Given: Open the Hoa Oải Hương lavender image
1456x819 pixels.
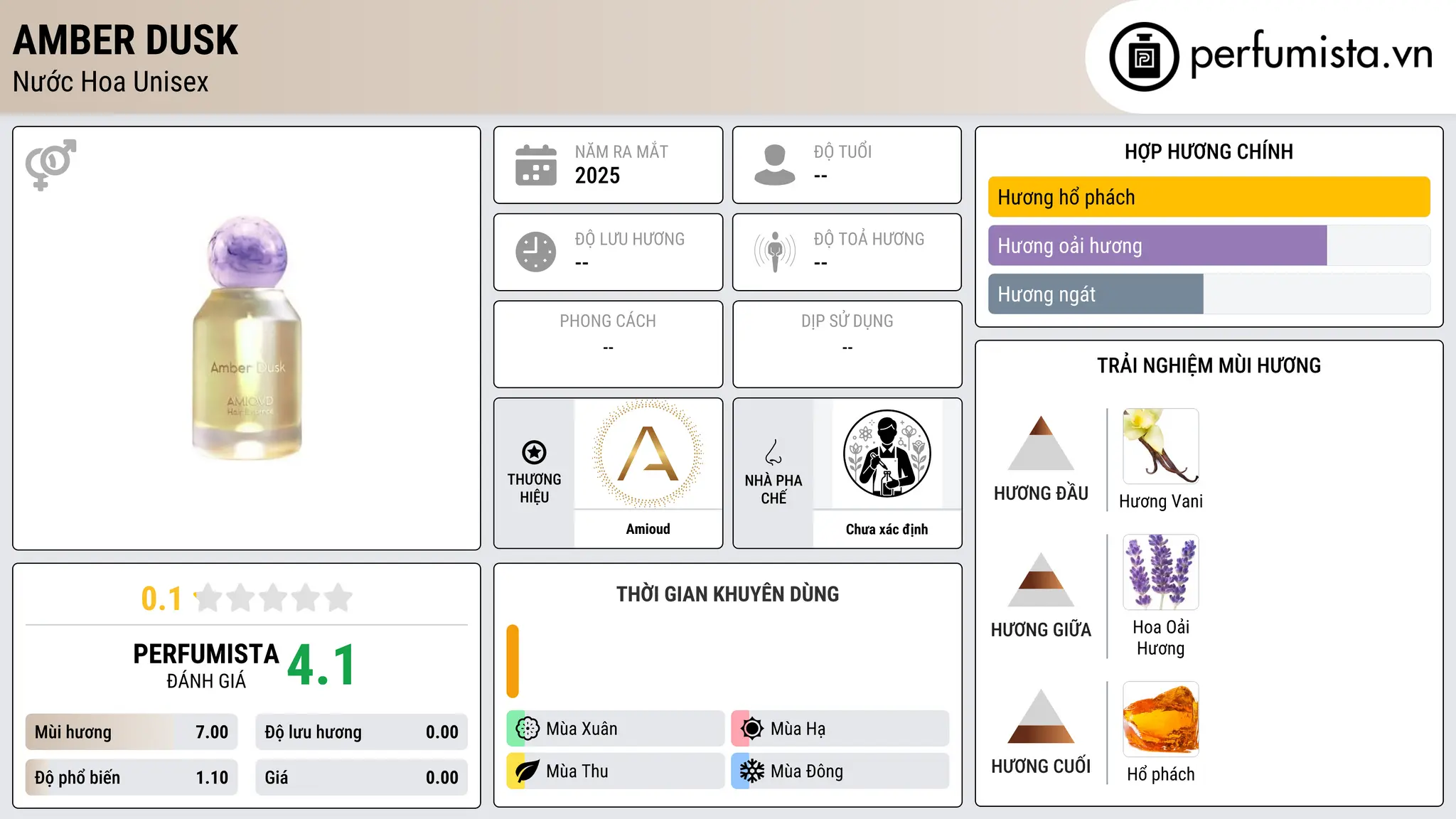Looking at the screenshot, I should (1161, 572).
